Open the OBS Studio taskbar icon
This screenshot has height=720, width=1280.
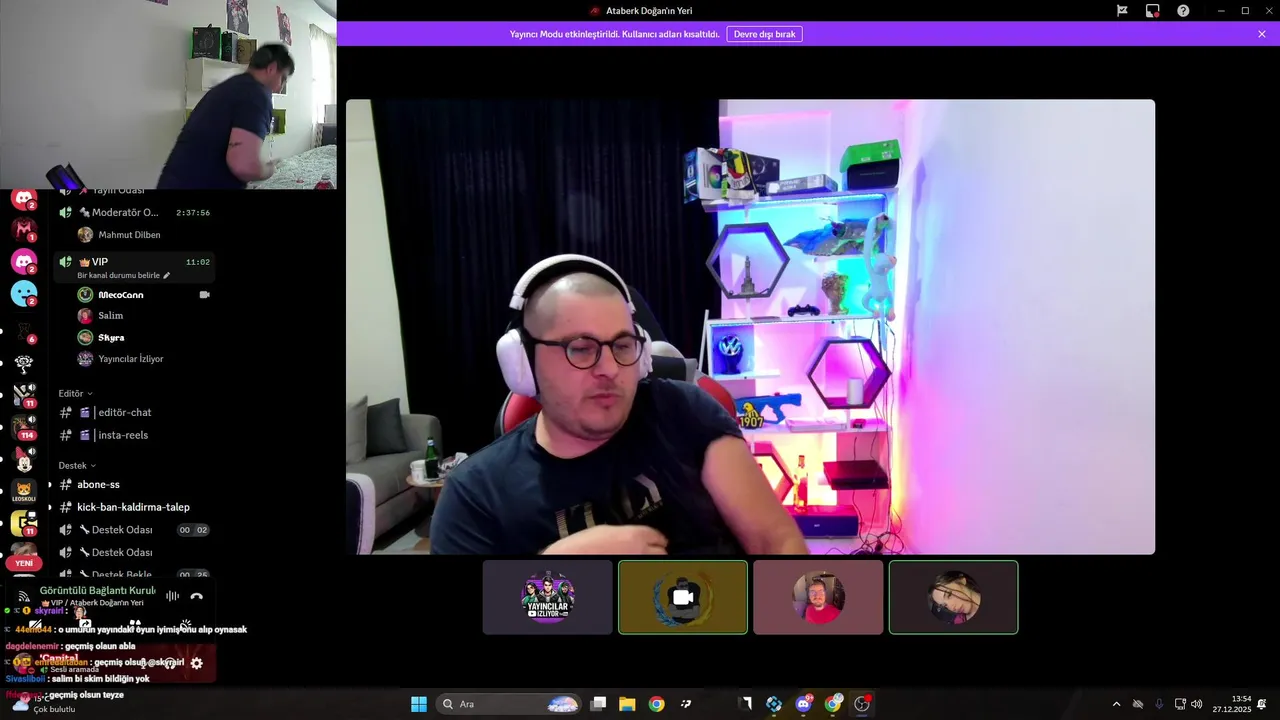862,704
